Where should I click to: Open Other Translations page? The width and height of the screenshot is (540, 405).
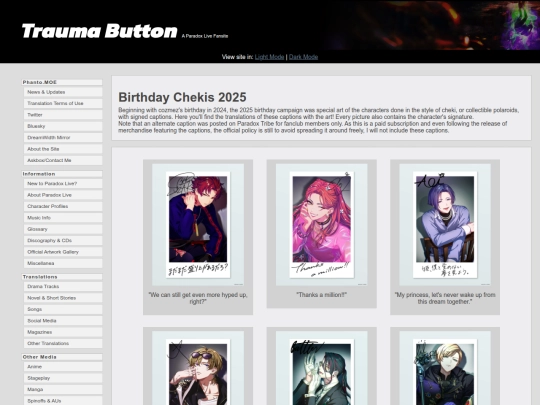point(63,343)
